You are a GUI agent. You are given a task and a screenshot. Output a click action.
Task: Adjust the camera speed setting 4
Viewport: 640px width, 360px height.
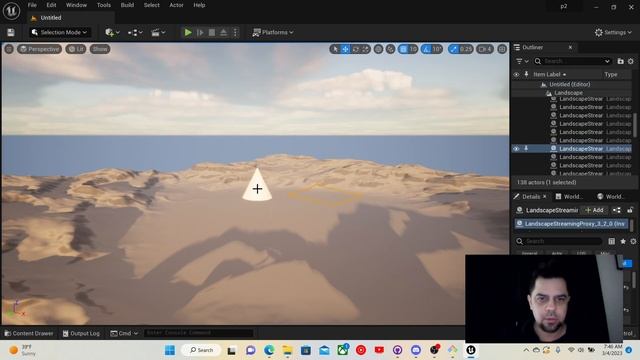point(485,49)
